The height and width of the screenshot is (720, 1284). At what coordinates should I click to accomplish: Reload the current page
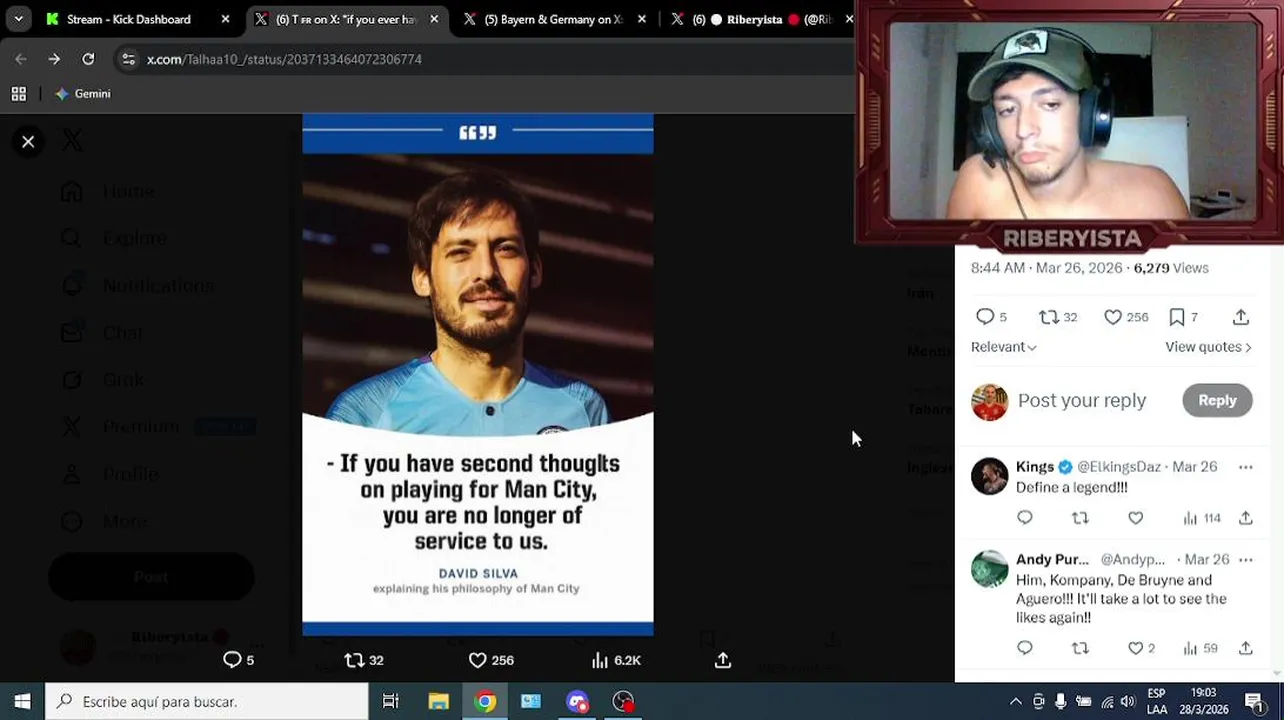[x=88, y=59]
